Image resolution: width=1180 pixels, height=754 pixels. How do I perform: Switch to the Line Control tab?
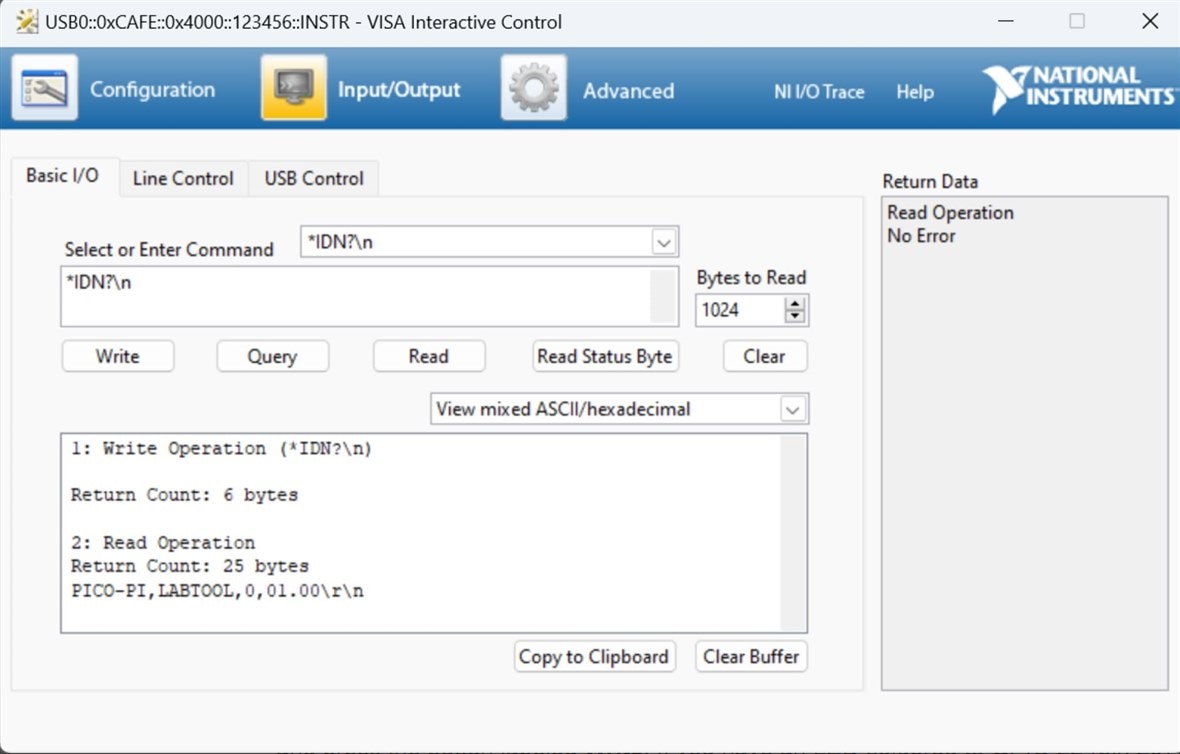click(x=183, y=178)
